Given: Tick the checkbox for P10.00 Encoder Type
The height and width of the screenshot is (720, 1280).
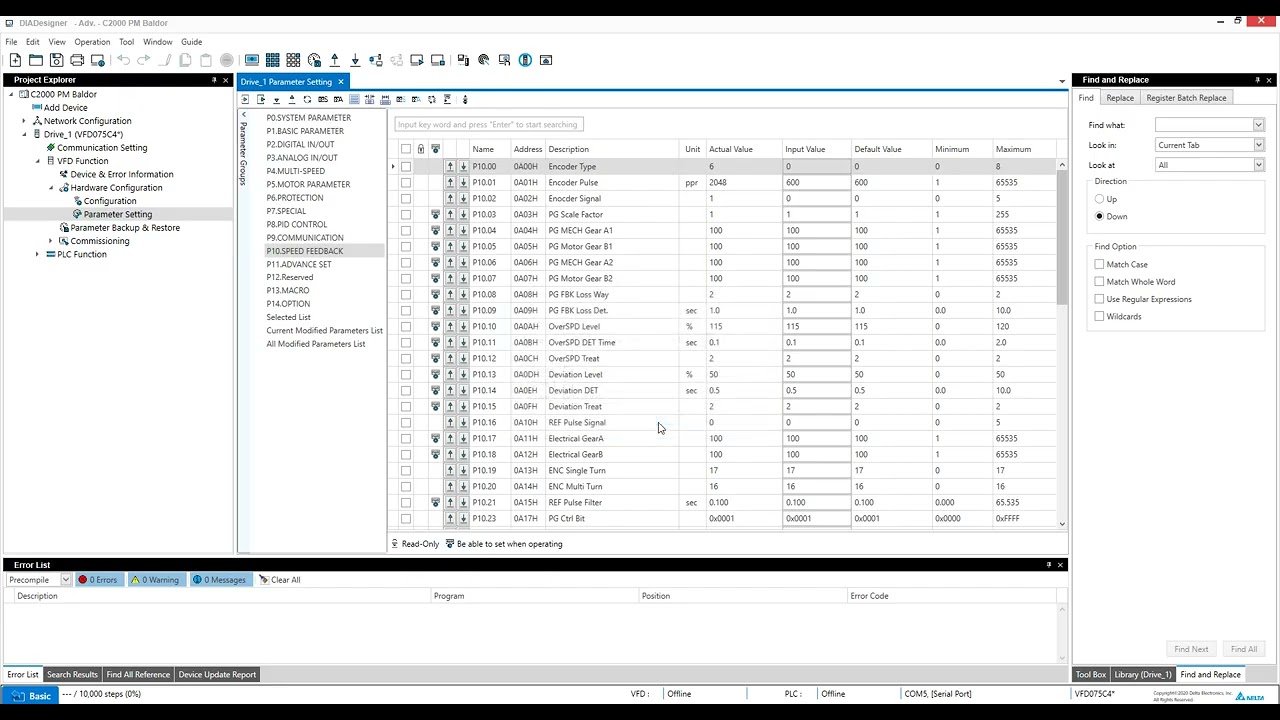Looking at the screenshot, I should (406, 166).
